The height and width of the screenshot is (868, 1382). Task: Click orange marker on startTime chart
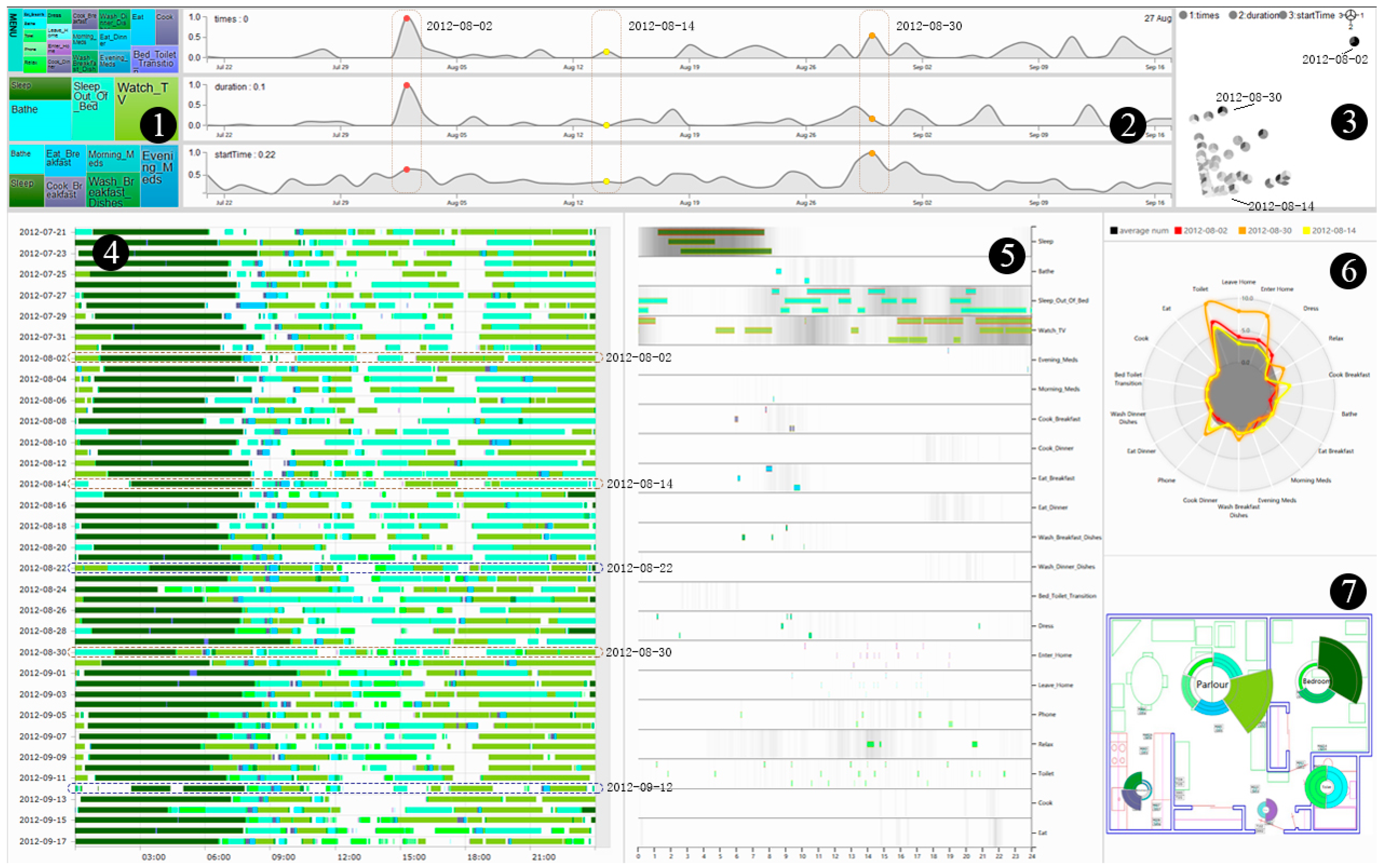(872, 153)
